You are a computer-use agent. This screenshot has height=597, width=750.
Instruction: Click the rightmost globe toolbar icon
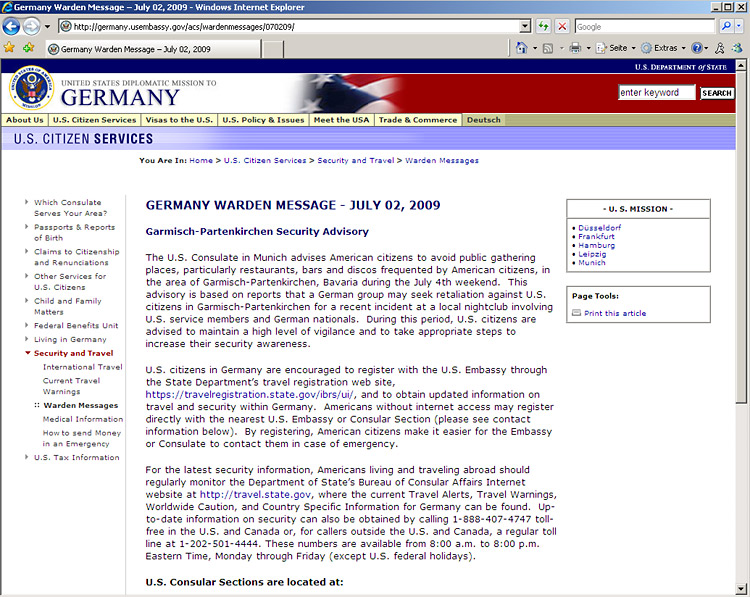pyautogui.click(x=737, y=48)
